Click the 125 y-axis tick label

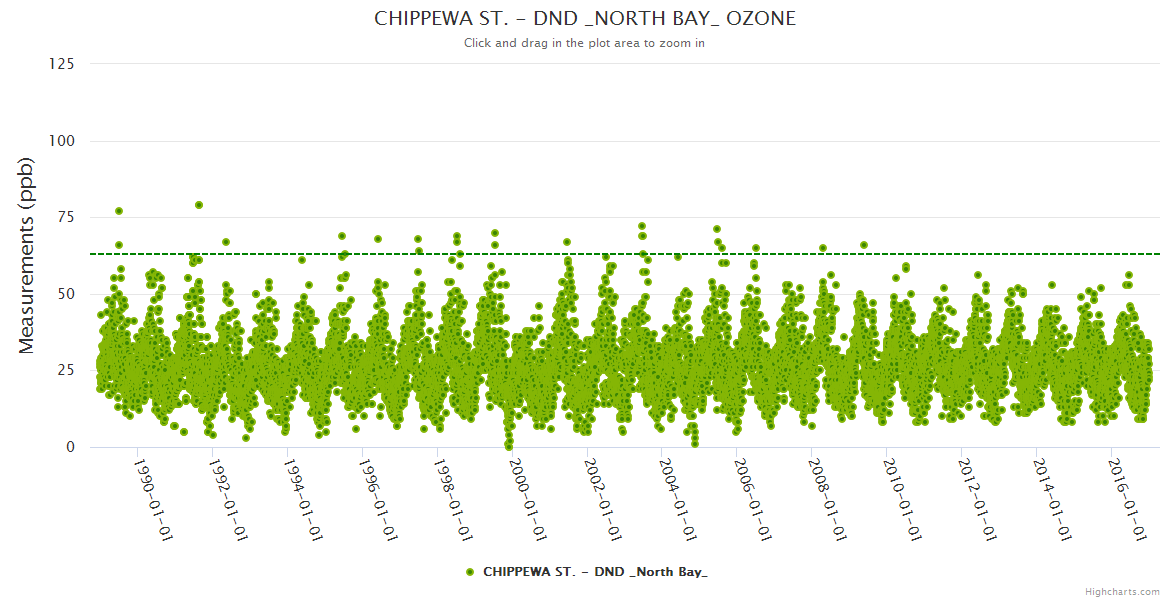61,64
